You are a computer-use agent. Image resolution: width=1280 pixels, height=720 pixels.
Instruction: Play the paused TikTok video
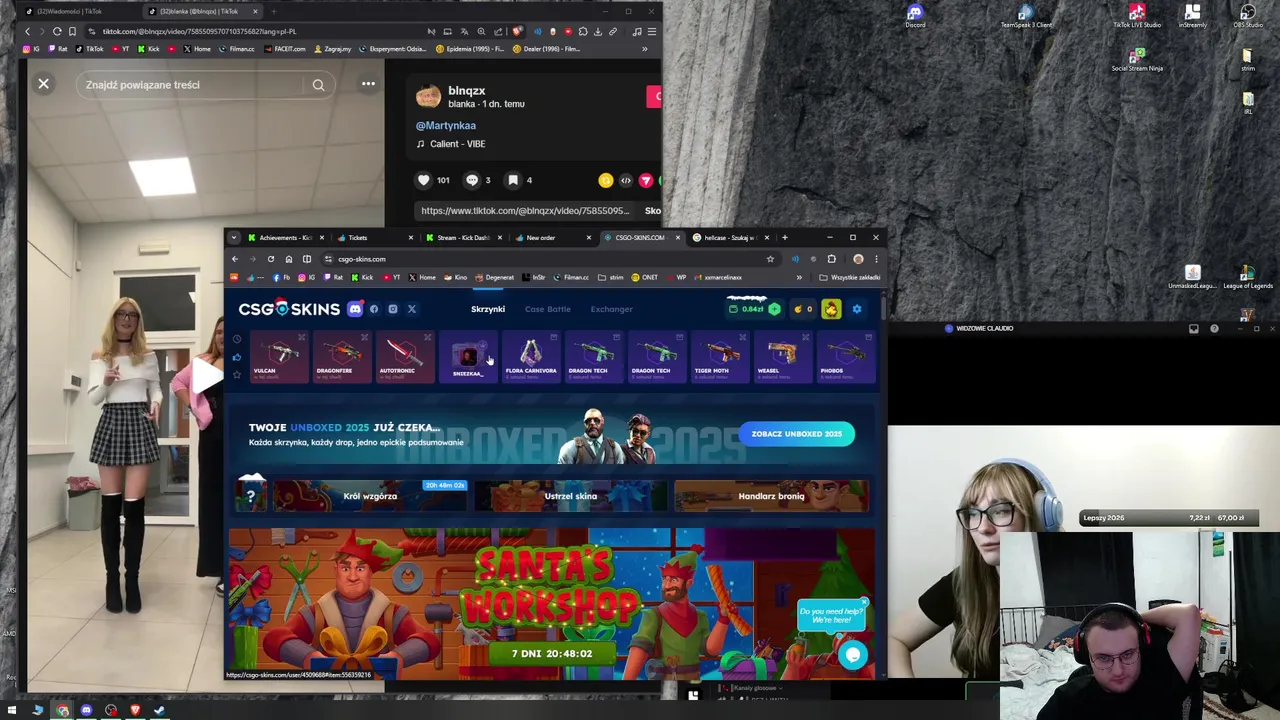coord(208,375)
